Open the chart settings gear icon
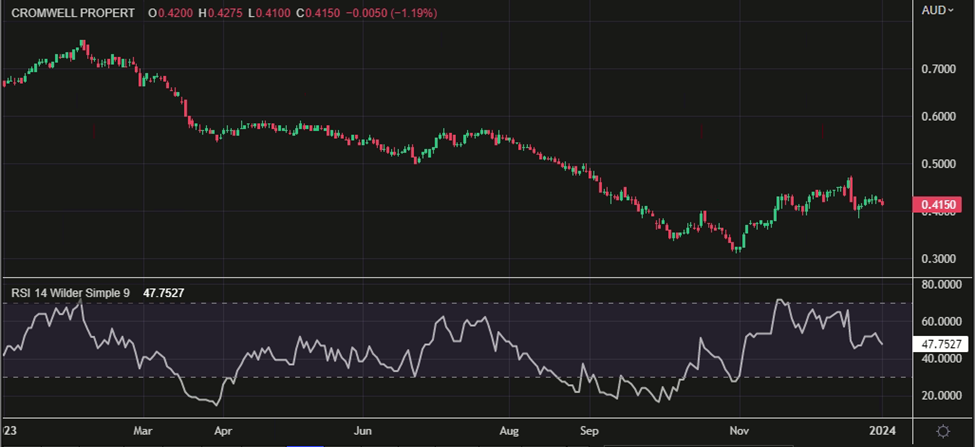This screenshot has width=975, height=447. 943,431
